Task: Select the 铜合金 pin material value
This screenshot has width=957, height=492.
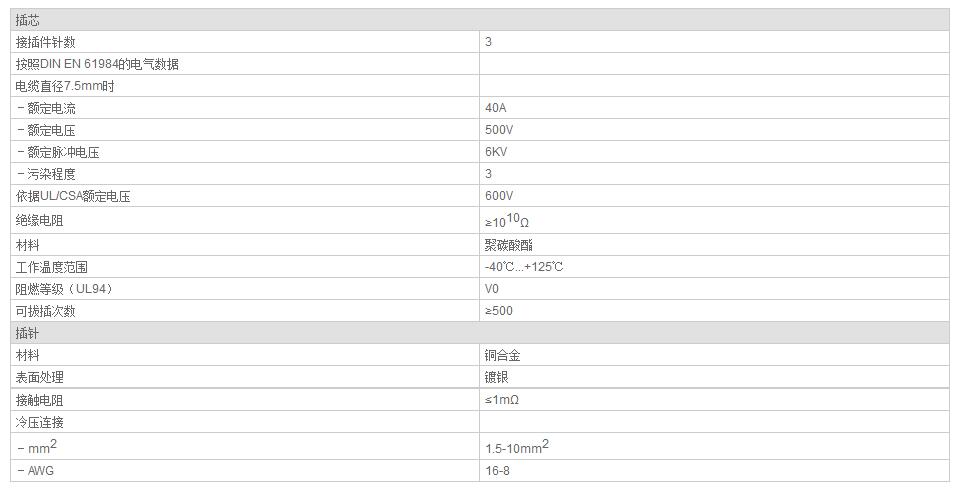Action: [502, 355]
